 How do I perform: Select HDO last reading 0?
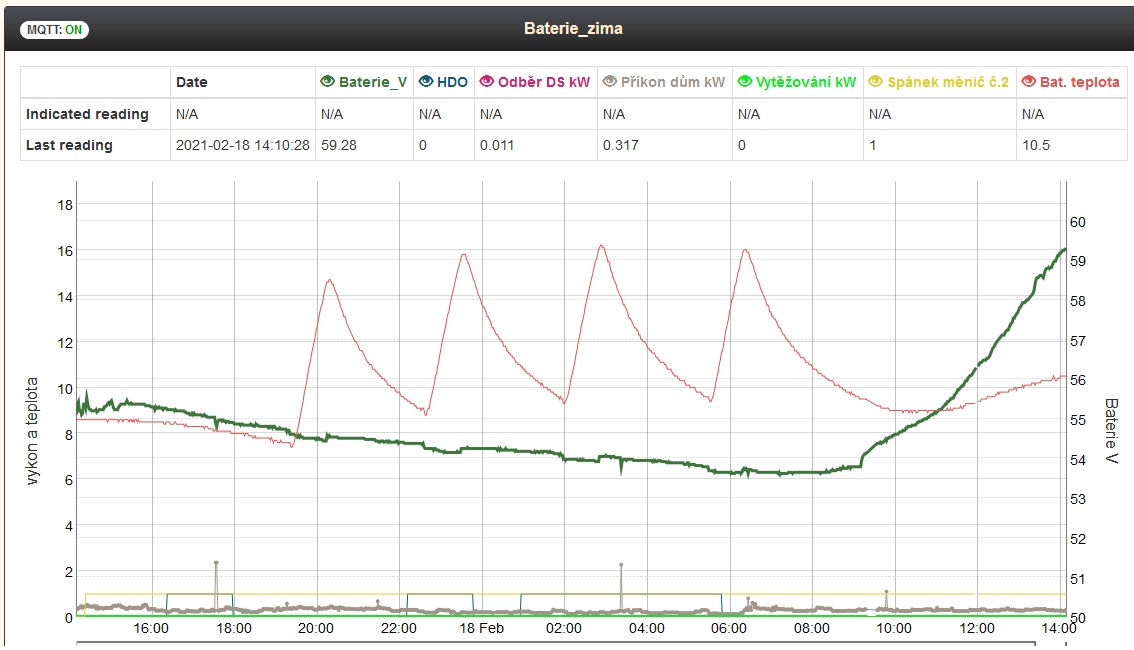[x=423, y=145]
